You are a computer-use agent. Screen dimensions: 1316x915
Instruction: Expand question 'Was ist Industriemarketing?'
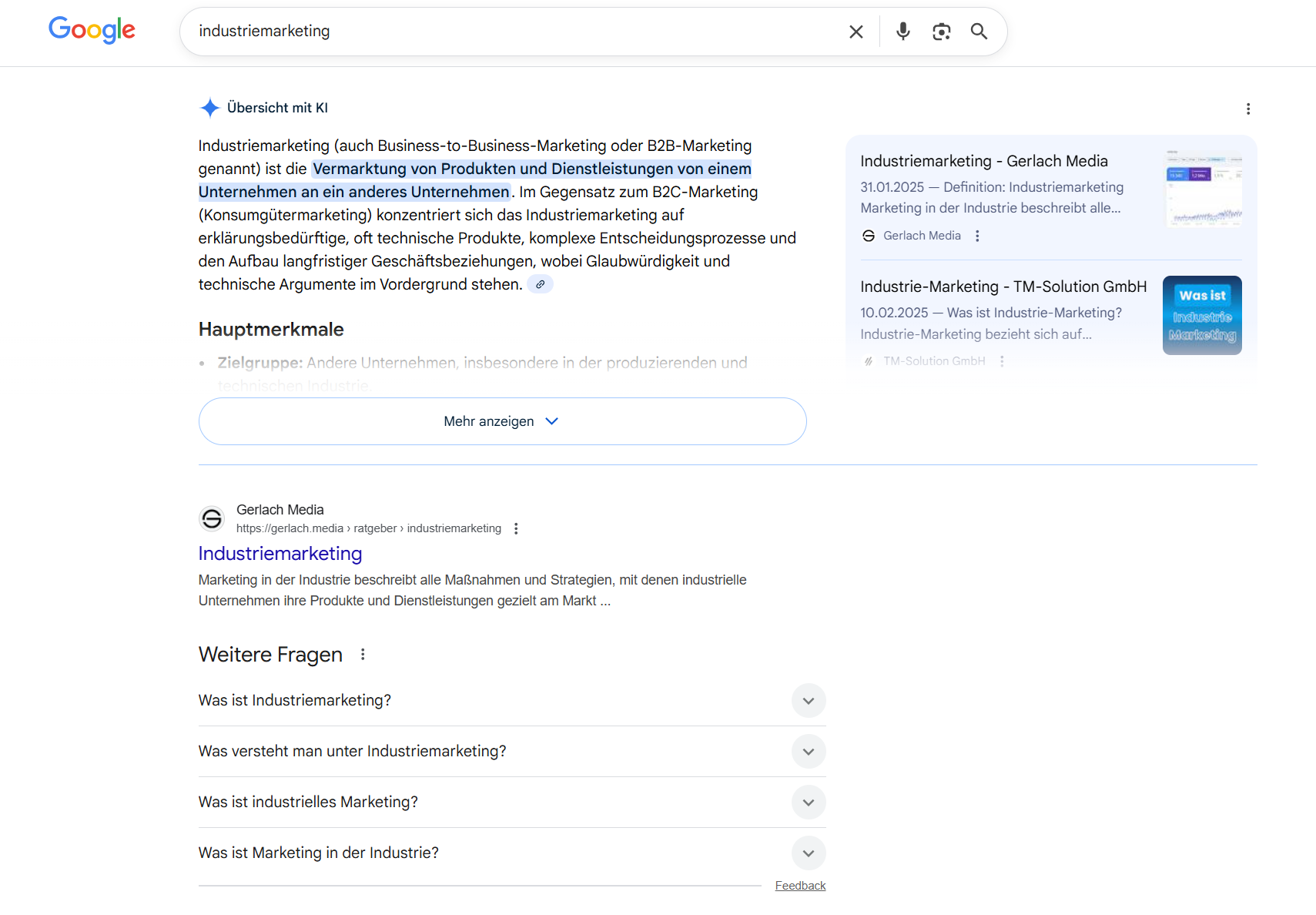tap(808, 701)
